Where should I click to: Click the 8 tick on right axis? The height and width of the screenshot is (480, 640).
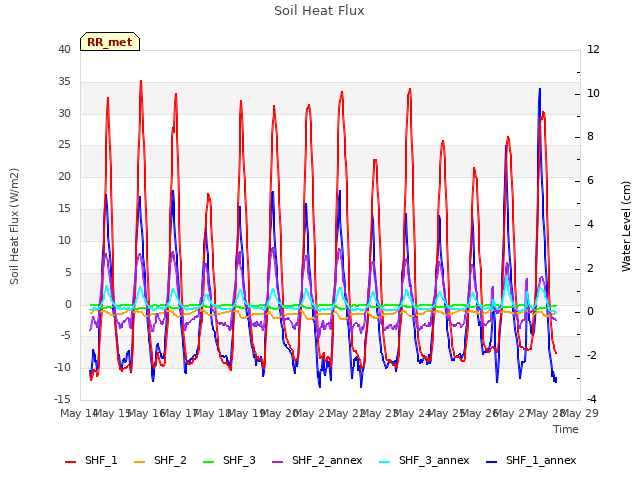pyautogui.click(x=590, y=137)
